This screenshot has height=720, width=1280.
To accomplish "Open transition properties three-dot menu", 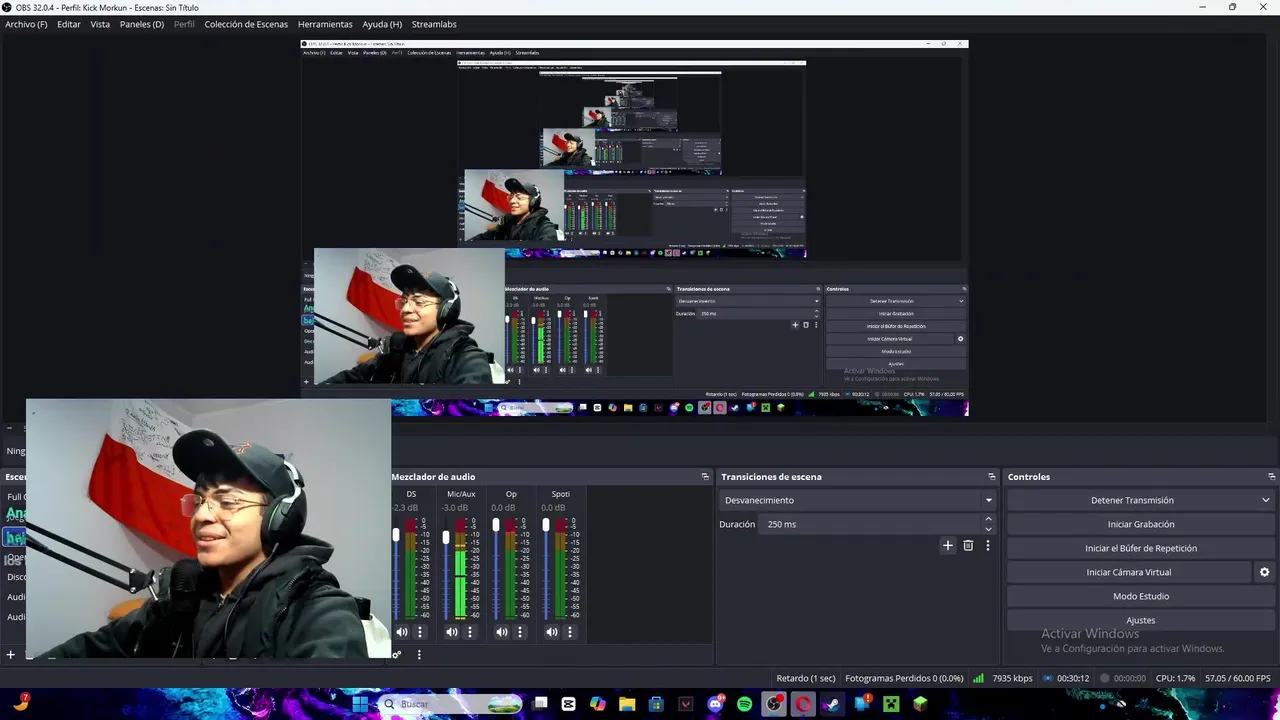I will (x=988, y=546).
